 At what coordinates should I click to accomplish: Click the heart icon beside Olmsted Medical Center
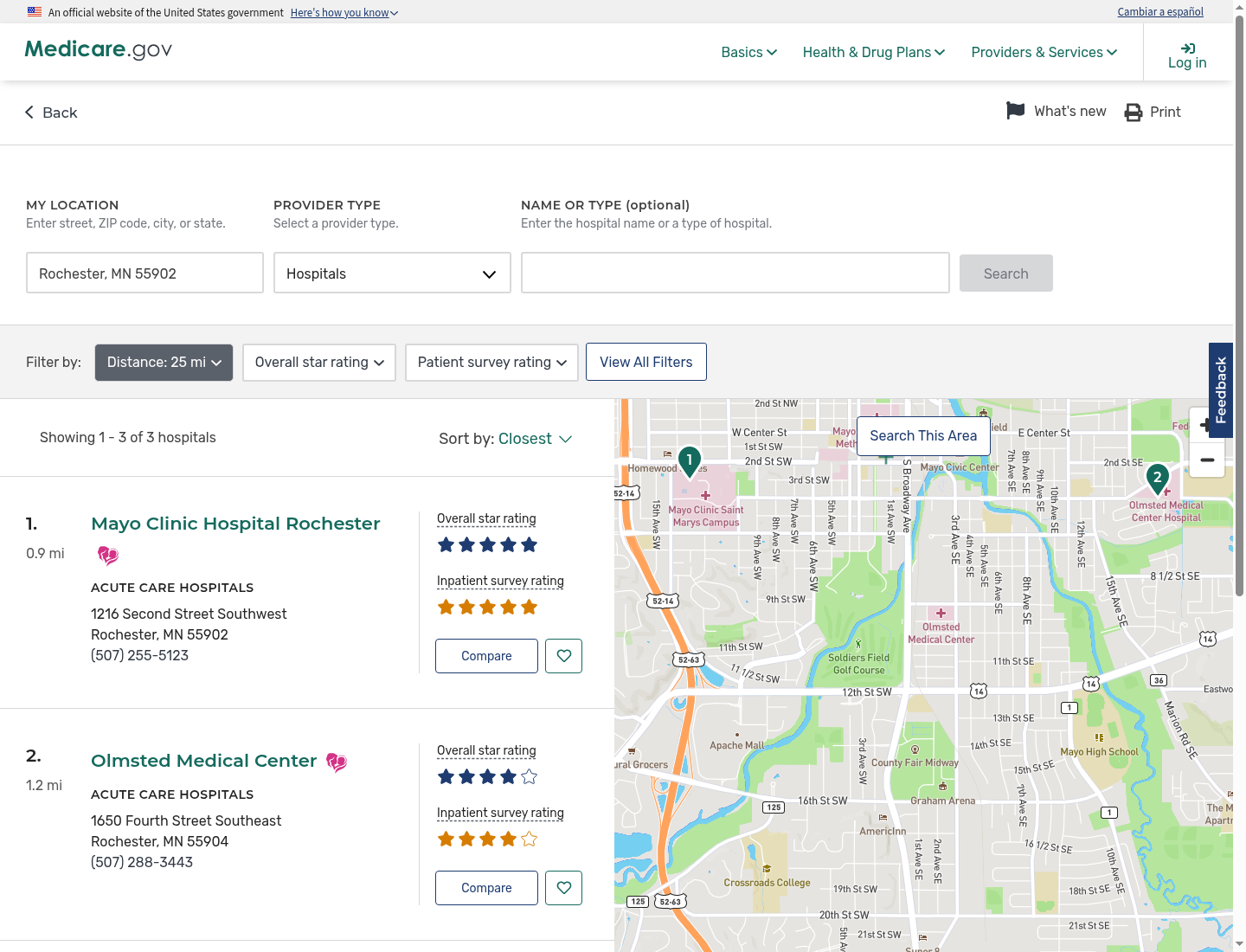337,762
